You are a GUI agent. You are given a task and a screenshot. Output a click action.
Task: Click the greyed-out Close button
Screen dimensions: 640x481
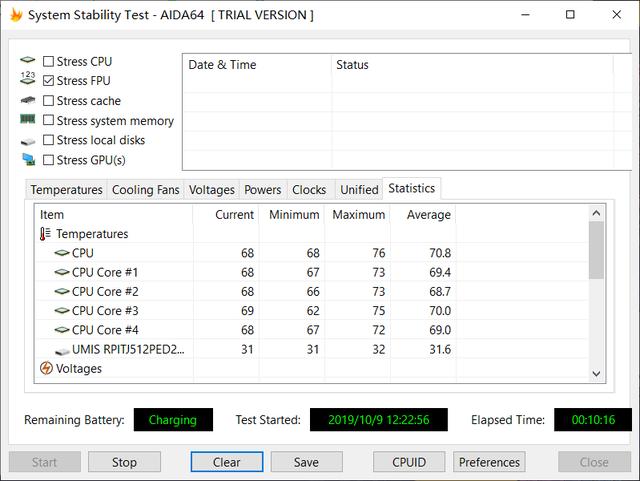click(594, 462)
